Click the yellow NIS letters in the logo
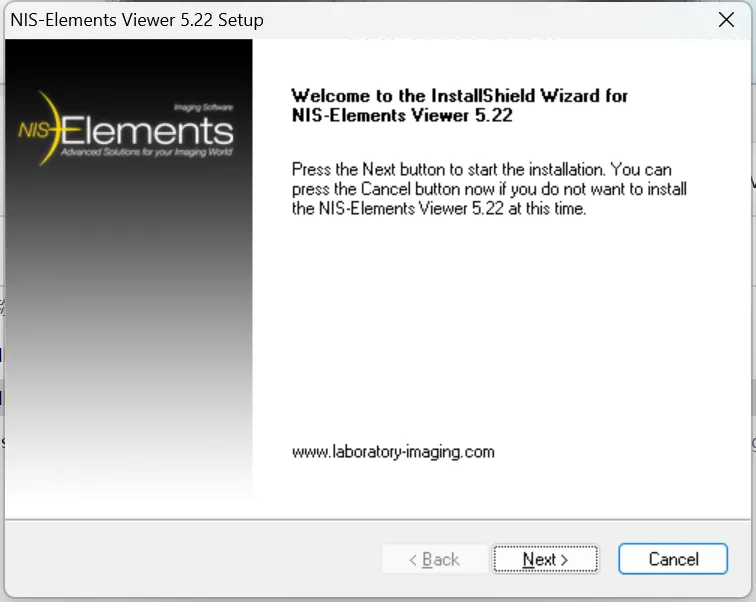This screenshot has width=756, height=602. pos(33,130)
